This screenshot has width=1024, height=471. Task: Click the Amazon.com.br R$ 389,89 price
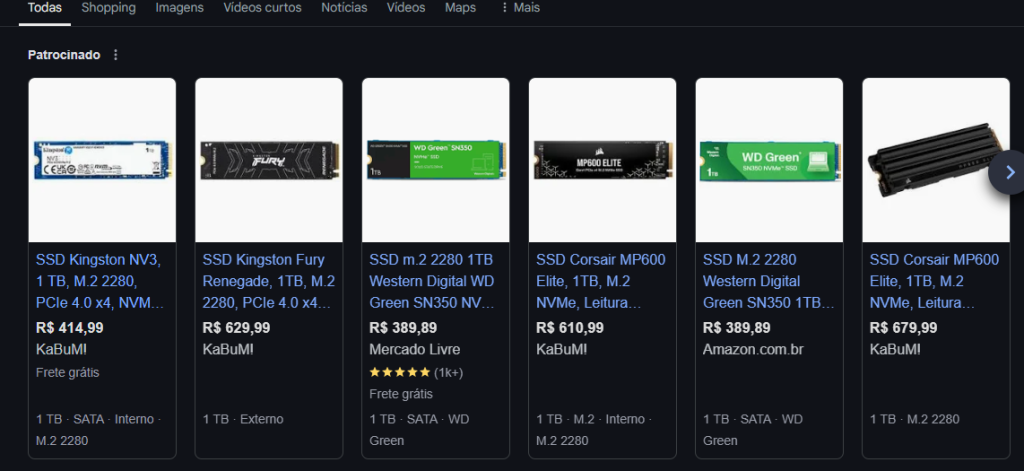737,328
